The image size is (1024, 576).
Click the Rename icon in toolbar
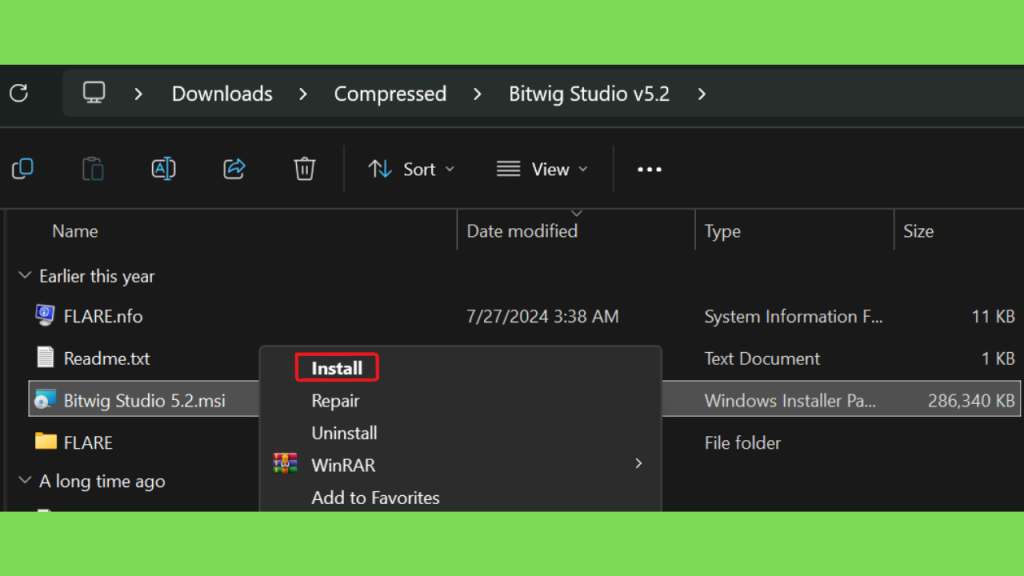tap(163, 168)
